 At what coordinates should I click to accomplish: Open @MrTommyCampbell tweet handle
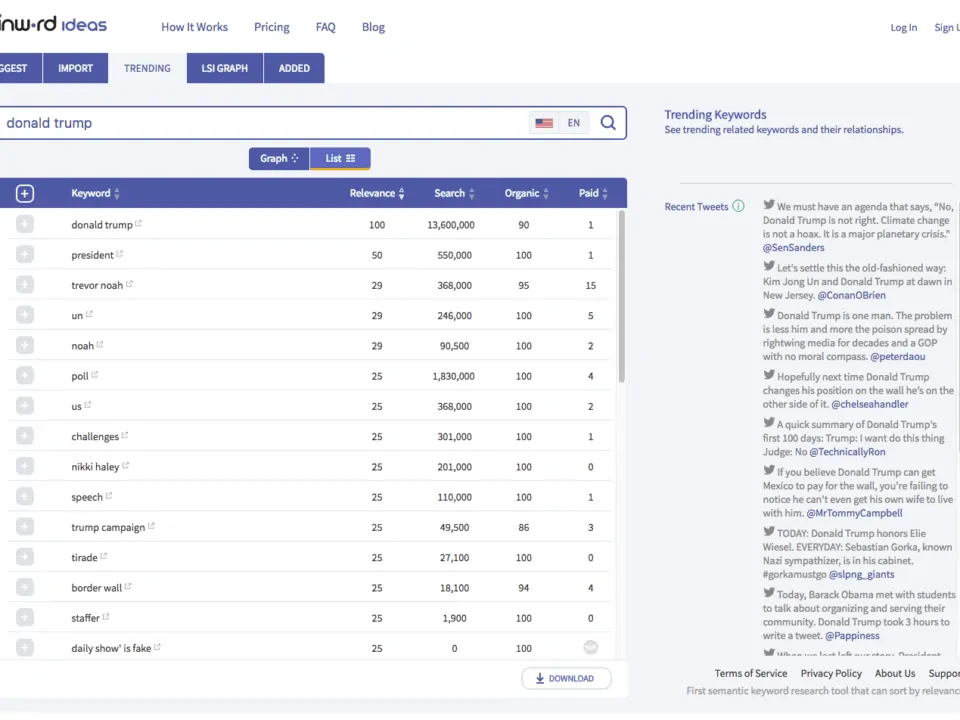tap(854, 514)
